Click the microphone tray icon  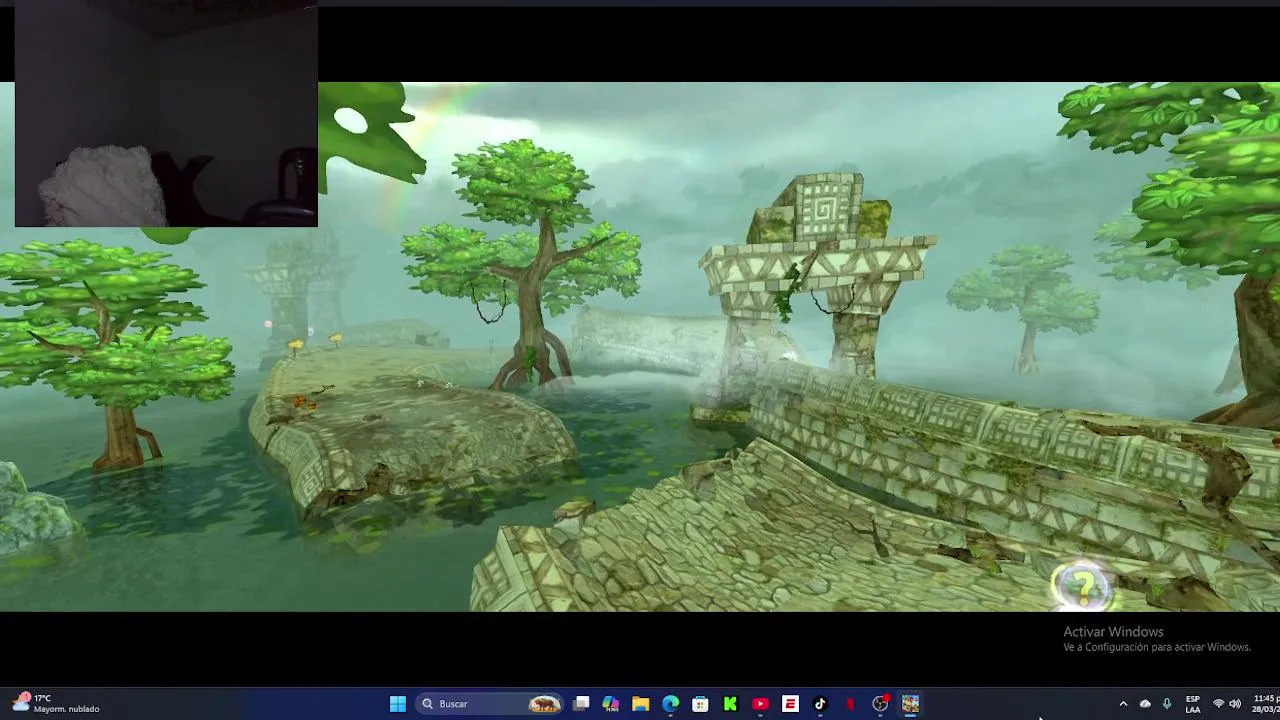click(x=1166, y=704)
